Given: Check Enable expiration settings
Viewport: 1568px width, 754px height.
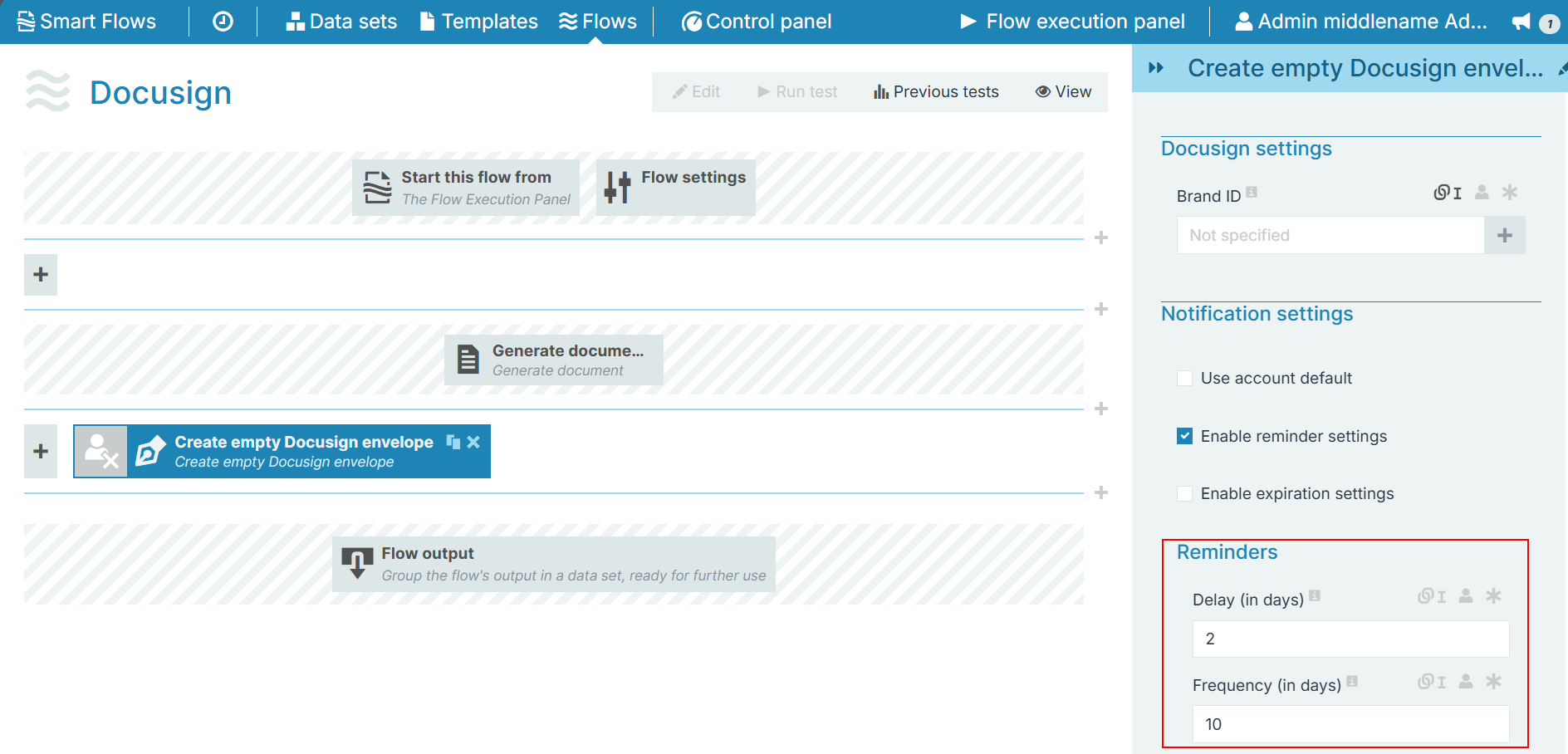Looking at the screenshot, I should (1185, 494).
